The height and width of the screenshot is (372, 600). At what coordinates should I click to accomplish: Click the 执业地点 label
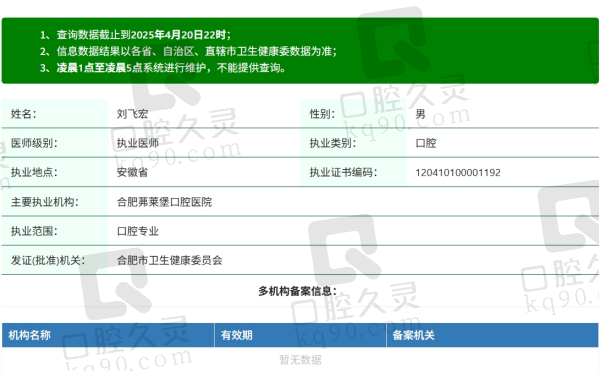34,172
